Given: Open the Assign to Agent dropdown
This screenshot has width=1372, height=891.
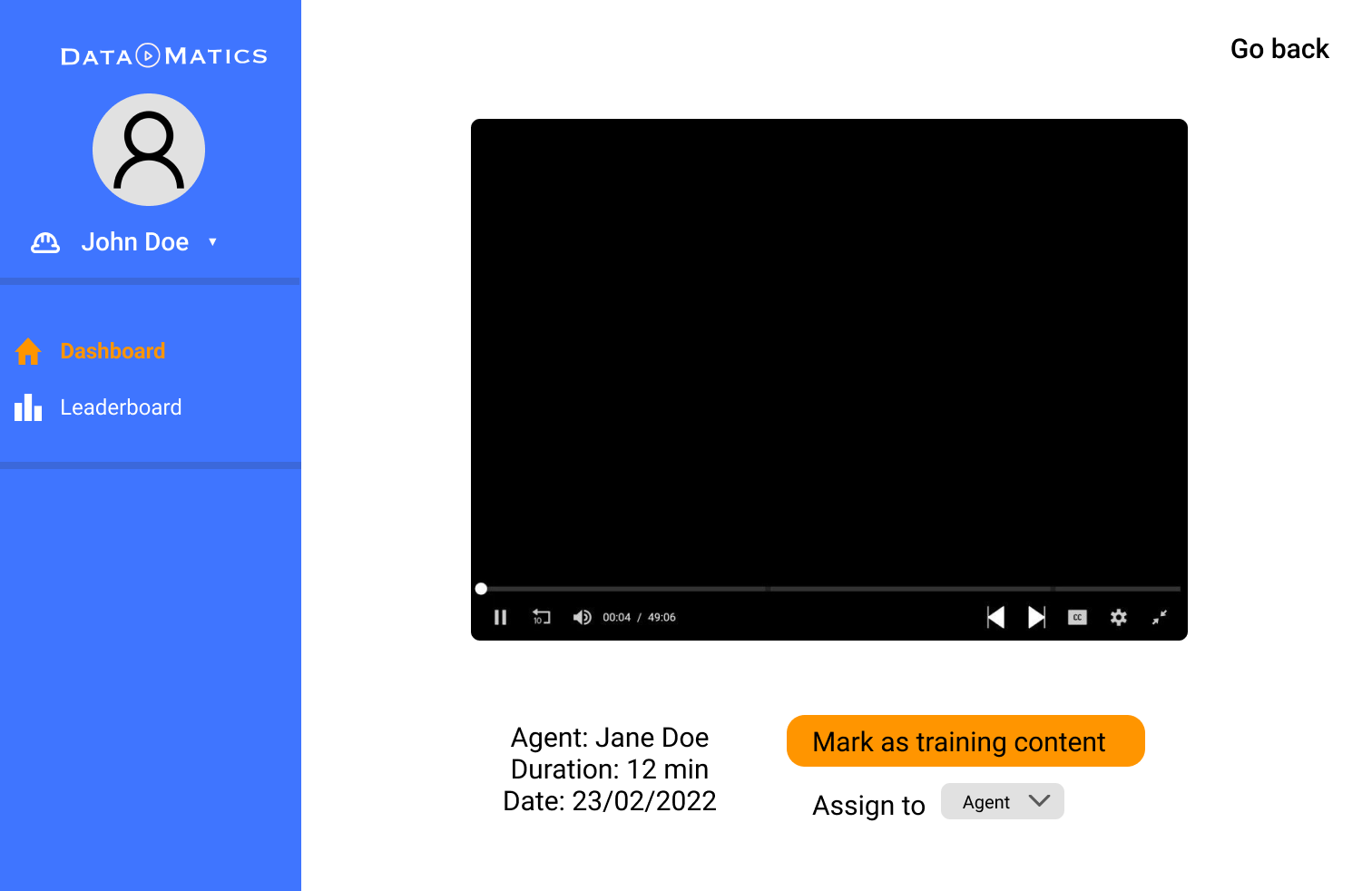Looking at the screenshot, I should click(x=1003, y=801).
